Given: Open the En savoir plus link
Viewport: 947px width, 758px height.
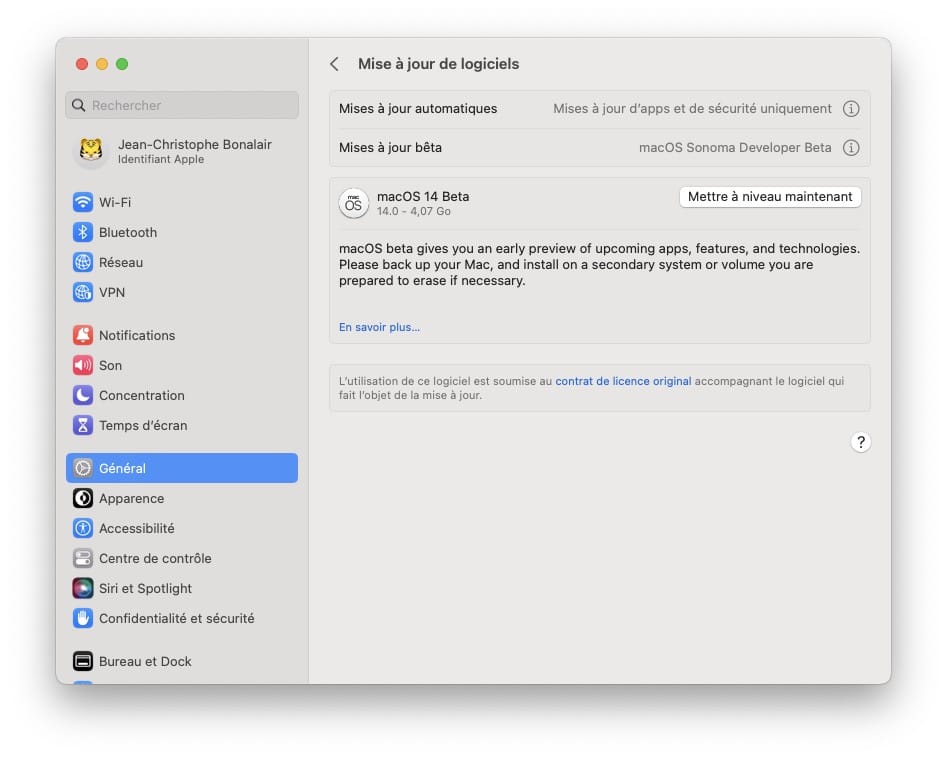Looking at the screenshot, I should click(379, 327).
